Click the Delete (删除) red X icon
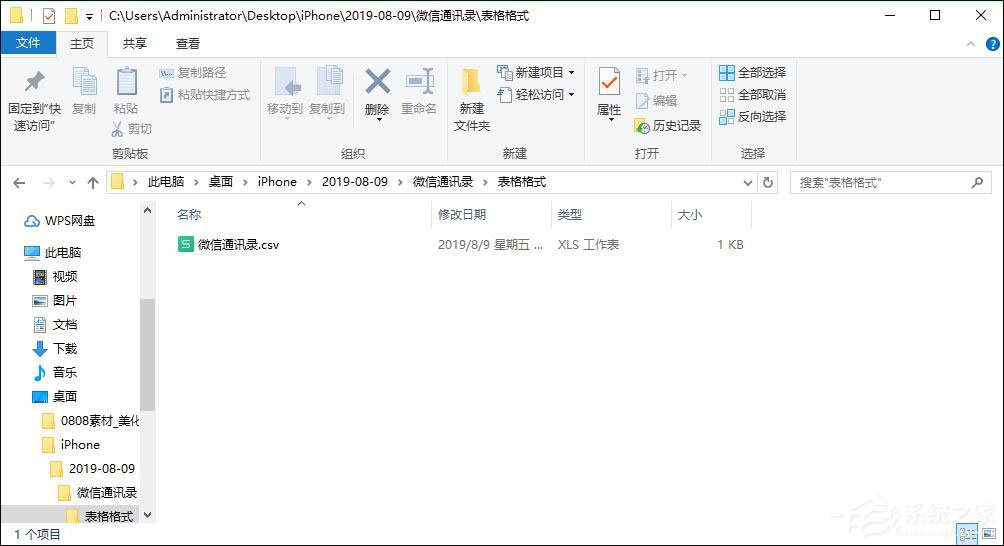 tap(377, 82)
